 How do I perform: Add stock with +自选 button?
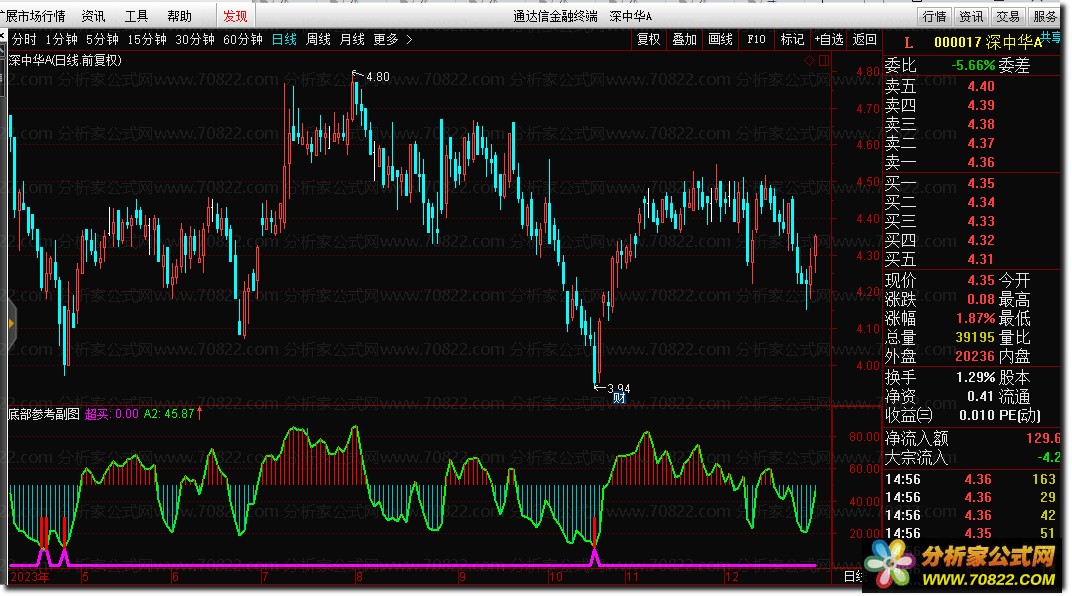point(829,40)
